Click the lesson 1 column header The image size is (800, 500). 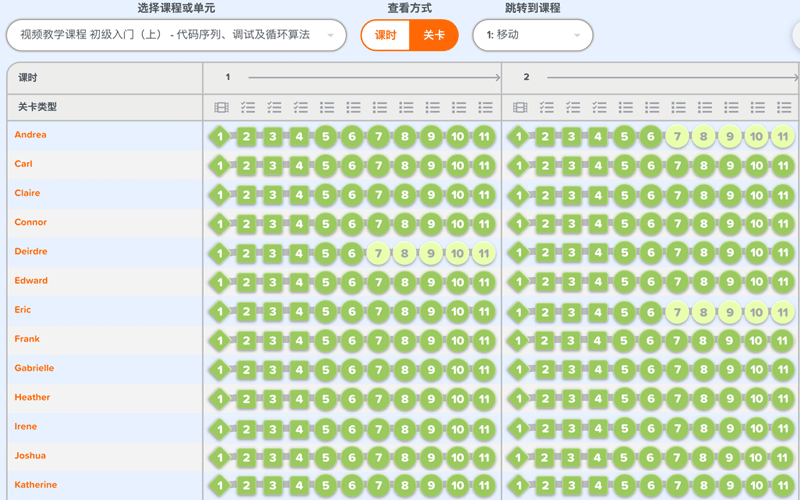[x=228, y=77]
